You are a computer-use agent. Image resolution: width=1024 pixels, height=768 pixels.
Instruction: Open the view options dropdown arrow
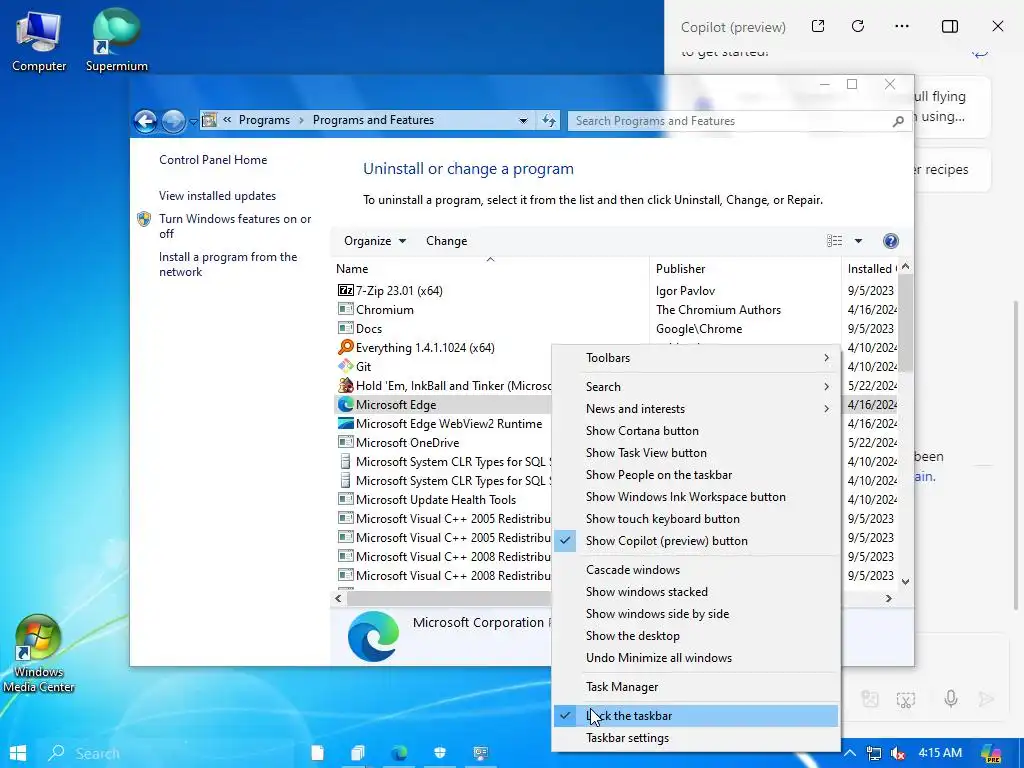858,241
